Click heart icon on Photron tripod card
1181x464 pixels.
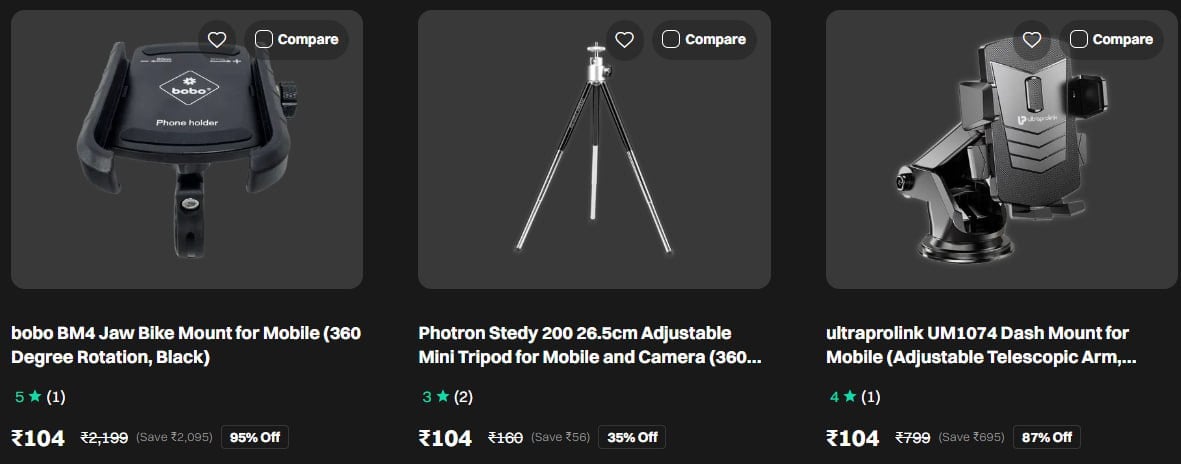click(x=624, y=39)
